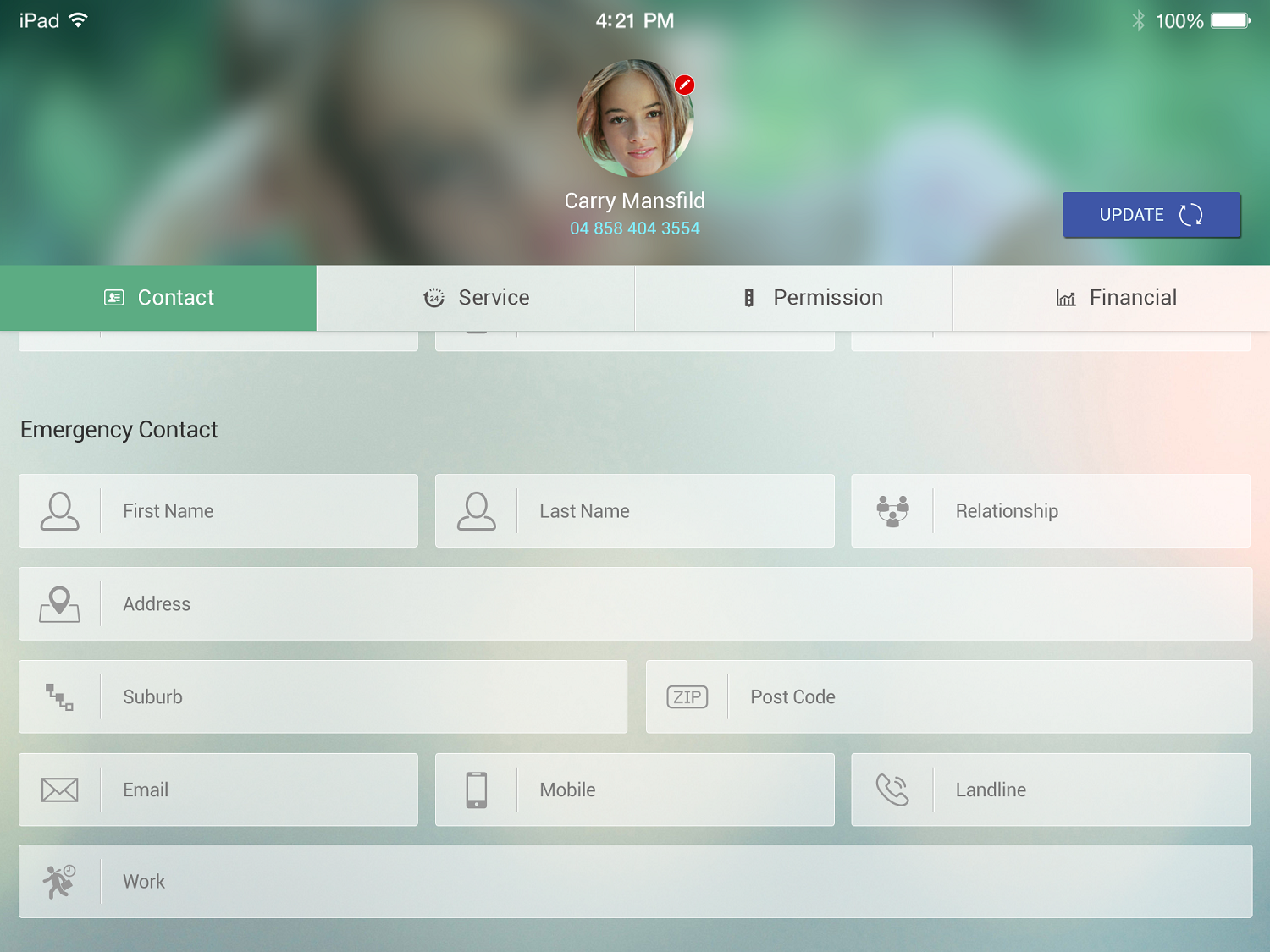Focus the Relationship field
Screen dimensions: 1270x952
pos(1051,511)
